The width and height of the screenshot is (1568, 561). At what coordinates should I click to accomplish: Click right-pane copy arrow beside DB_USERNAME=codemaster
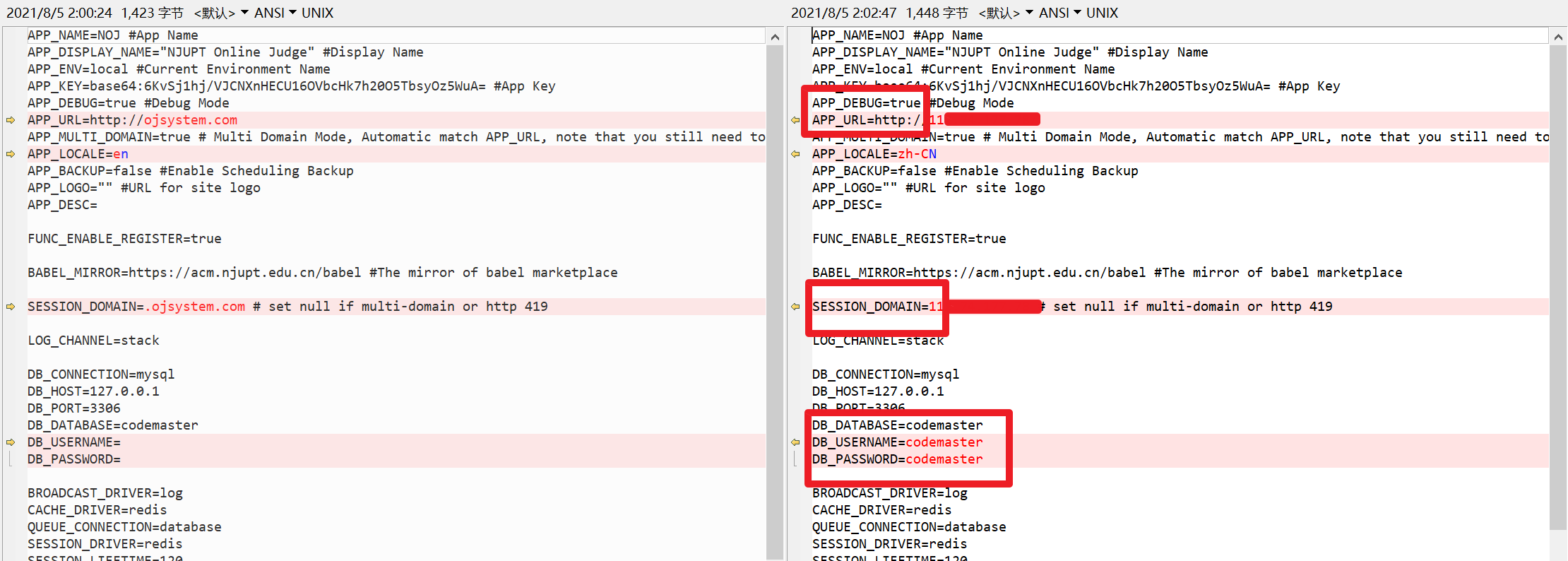tap(795, 442)
